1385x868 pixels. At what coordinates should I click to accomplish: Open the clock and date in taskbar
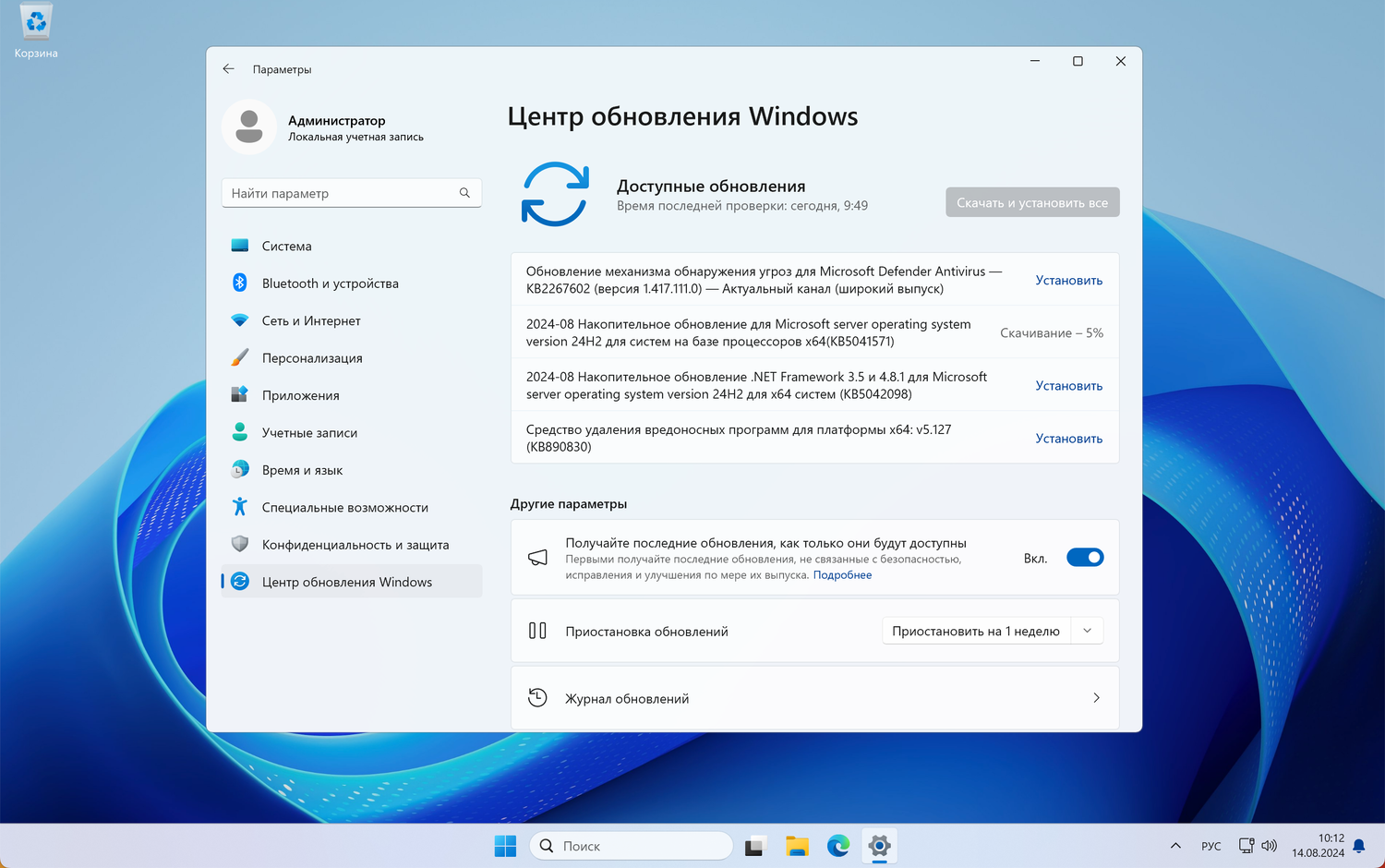point(1318,846)
